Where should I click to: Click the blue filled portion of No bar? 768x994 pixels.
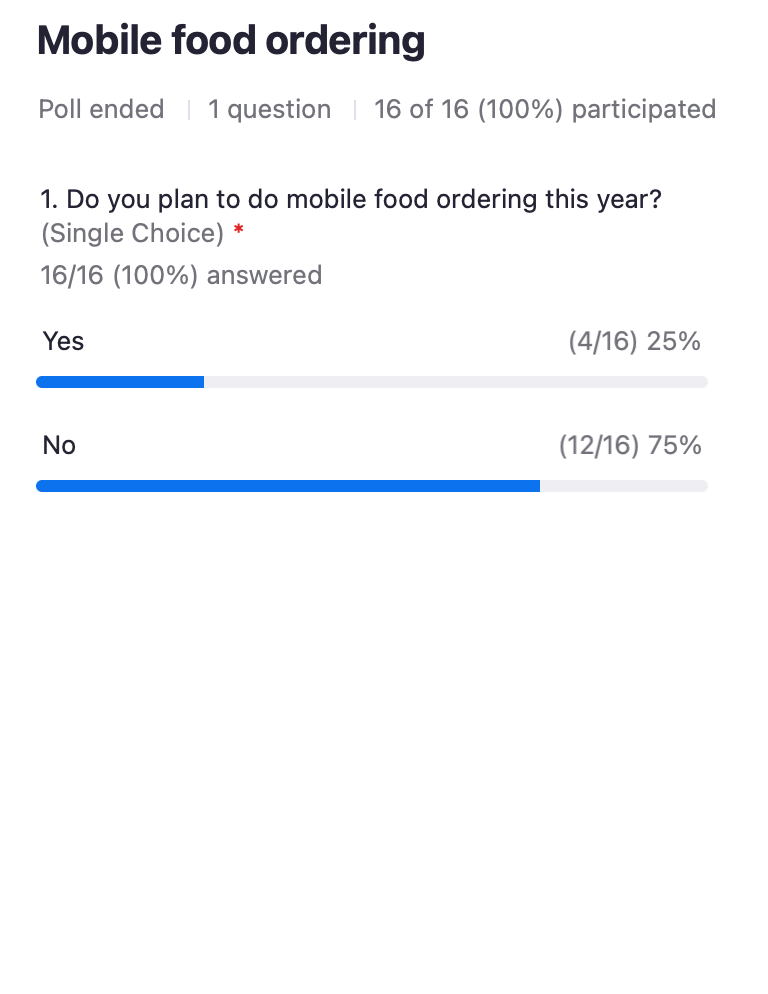click(288, 486)
